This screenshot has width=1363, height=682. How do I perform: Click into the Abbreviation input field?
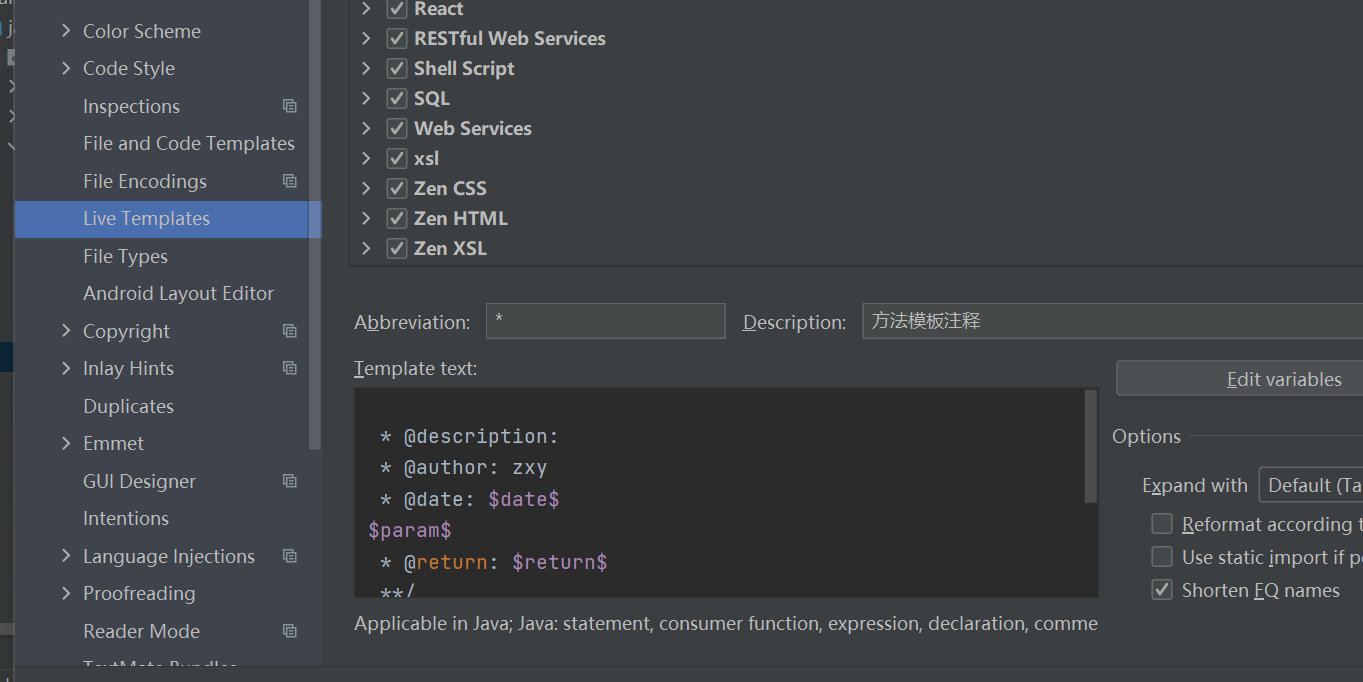(605, 321)
